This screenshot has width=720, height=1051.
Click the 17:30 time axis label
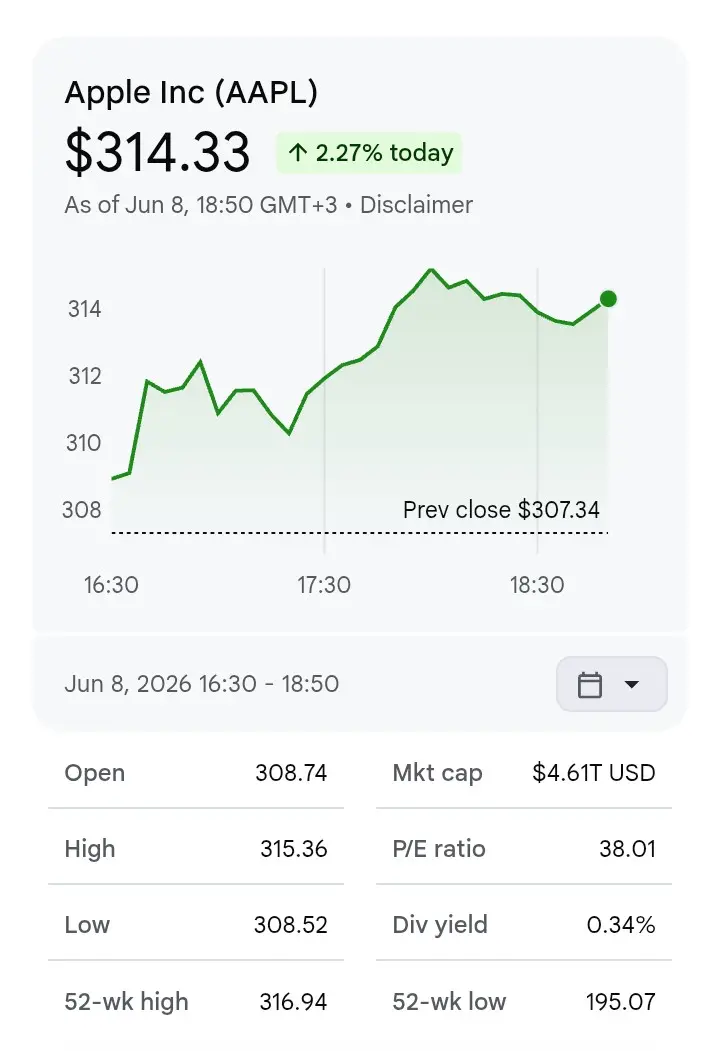tap(324, 585)
